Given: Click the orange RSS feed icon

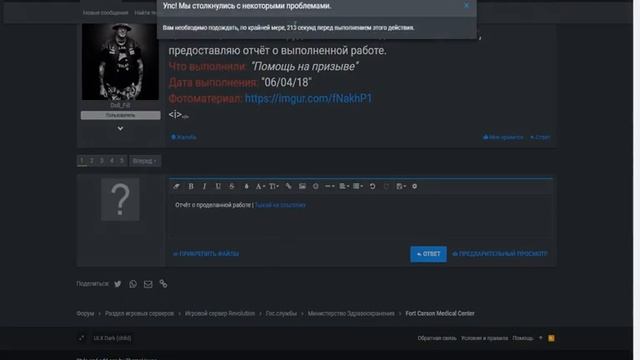Looking at the screenshot, I should 551,338.
